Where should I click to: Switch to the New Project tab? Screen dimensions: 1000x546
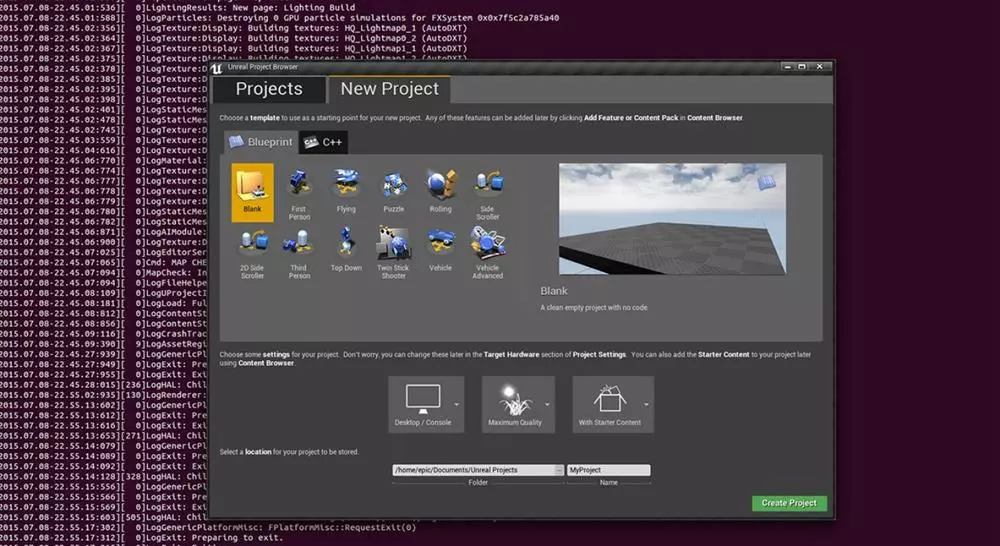click(390, 89)
